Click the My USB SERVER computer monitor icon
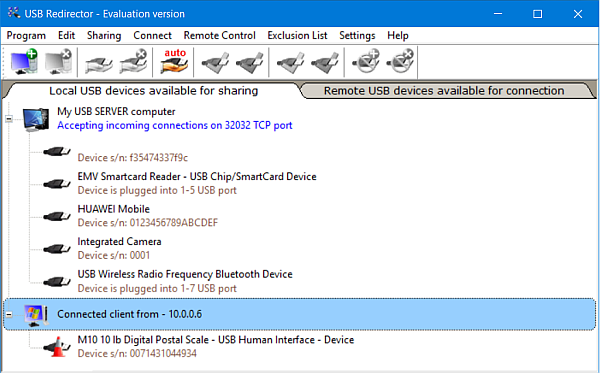This screenshot has width=600, height=373. coord(36,120)
